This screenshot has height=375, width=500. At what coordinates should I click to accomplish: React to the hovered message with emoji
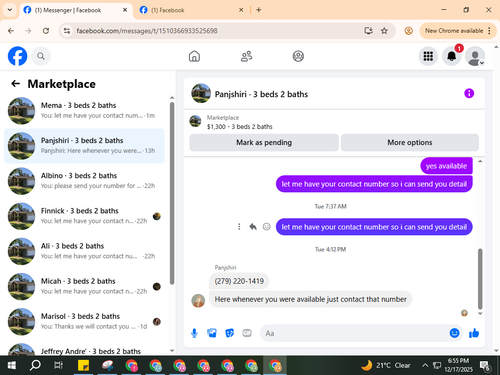click(267, 227)
